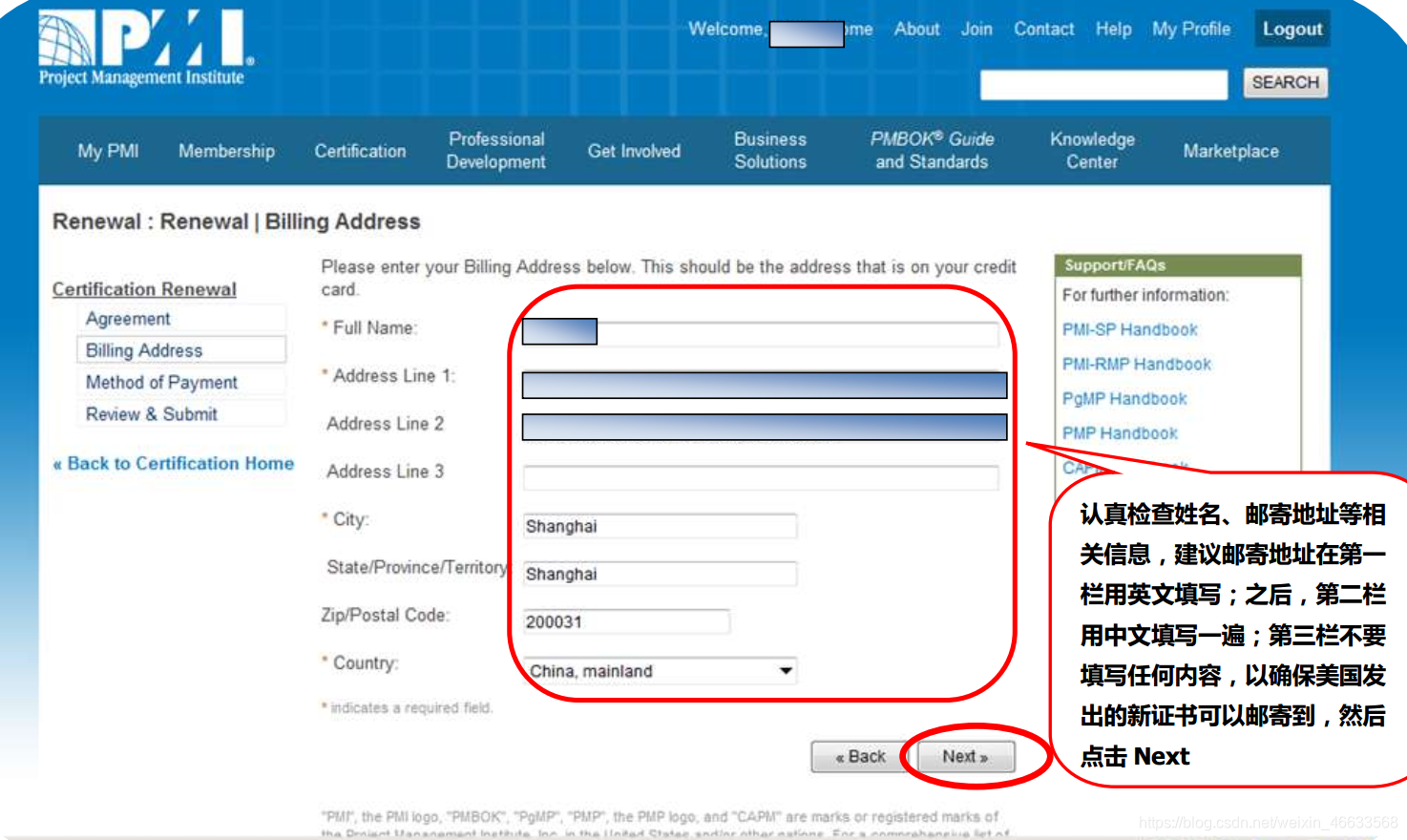Viewport: 1407px width, 840px height.
Task: Open Certification Renewal heading link
Action: click(144, 288)
